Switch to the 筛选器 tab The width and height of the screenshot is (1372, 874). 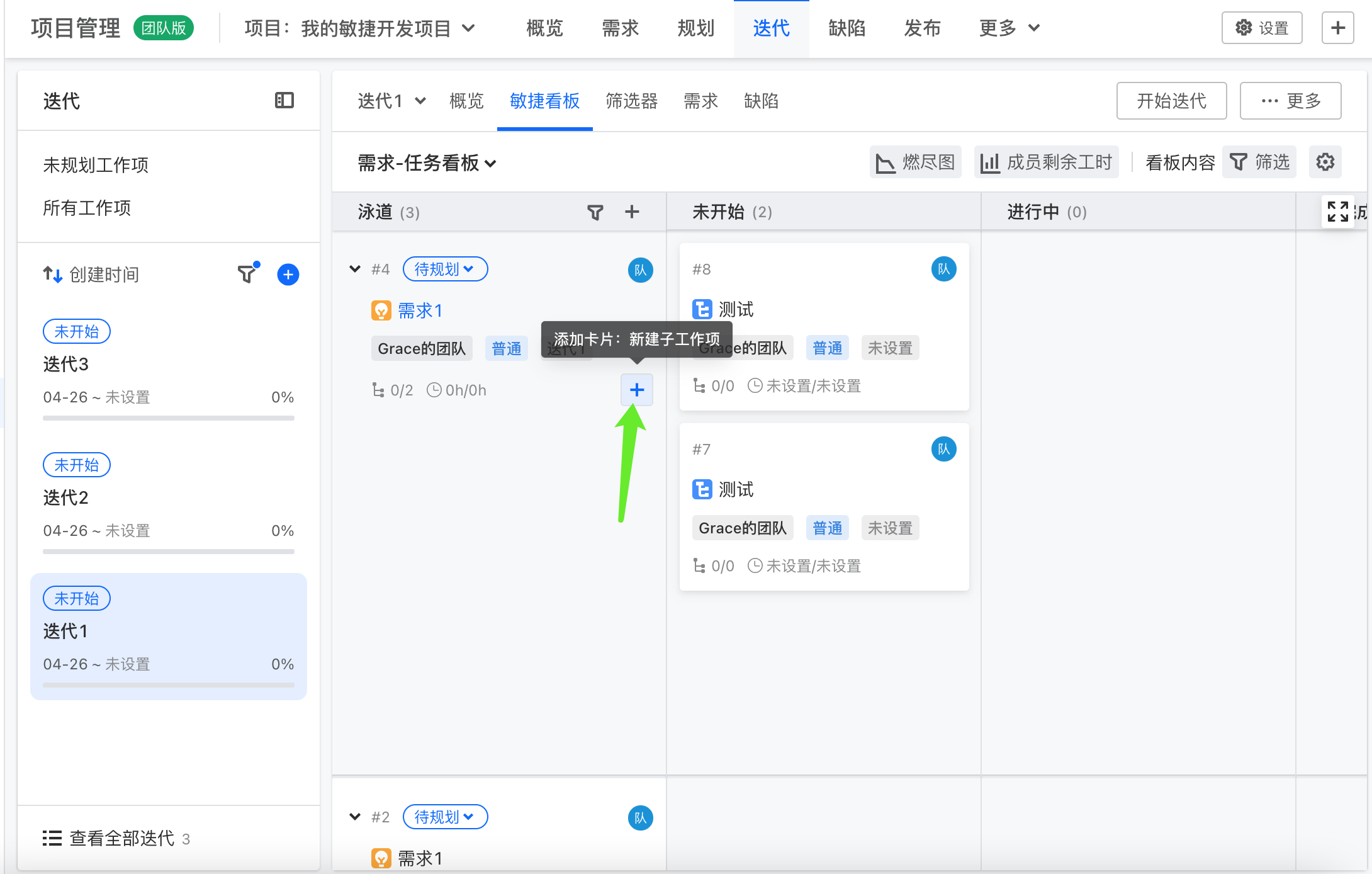pyautogui.click(x=631, y=101)
